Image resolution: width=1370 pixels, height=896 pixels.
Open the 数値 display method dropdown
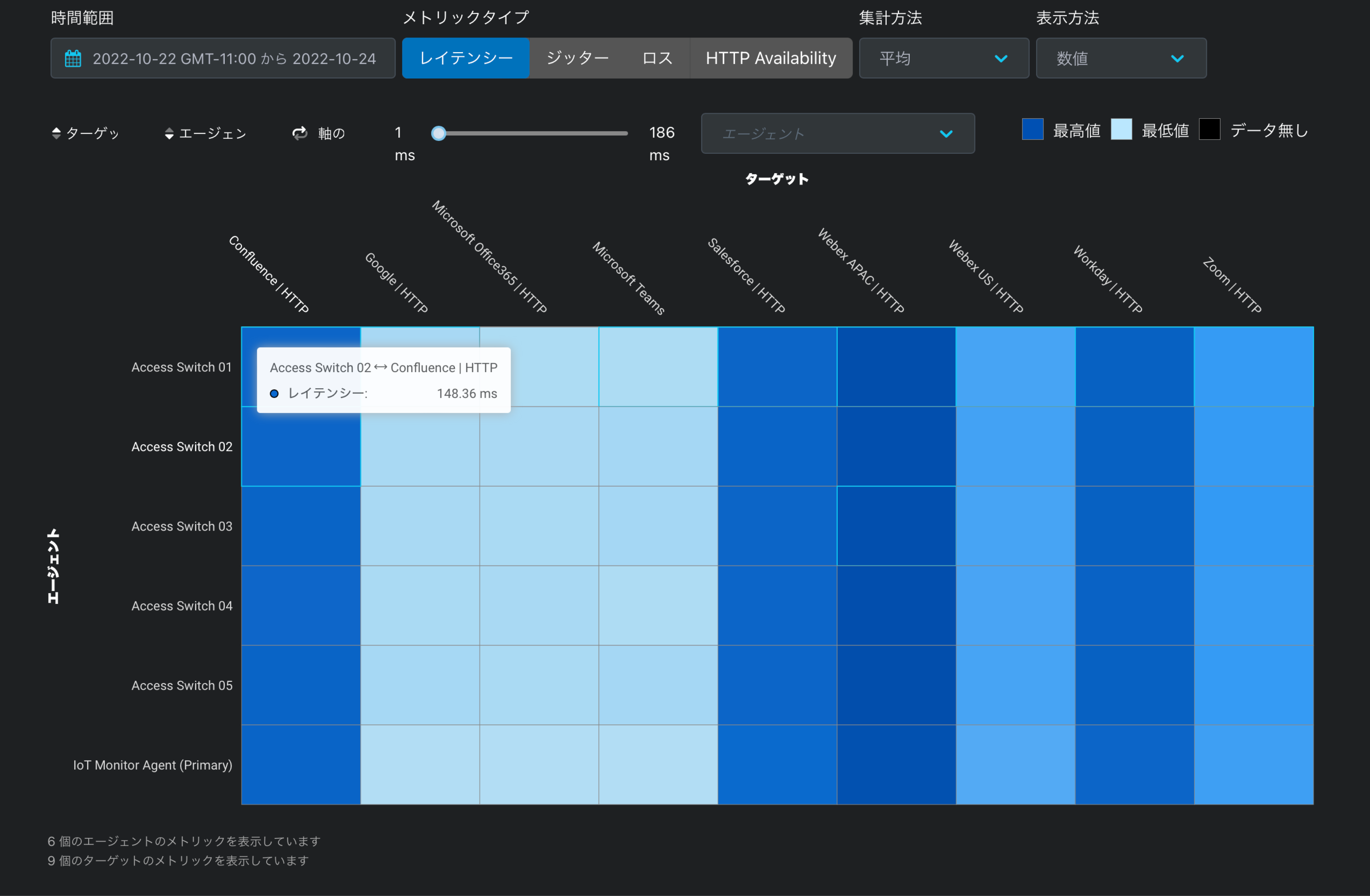coord(1121,58)
